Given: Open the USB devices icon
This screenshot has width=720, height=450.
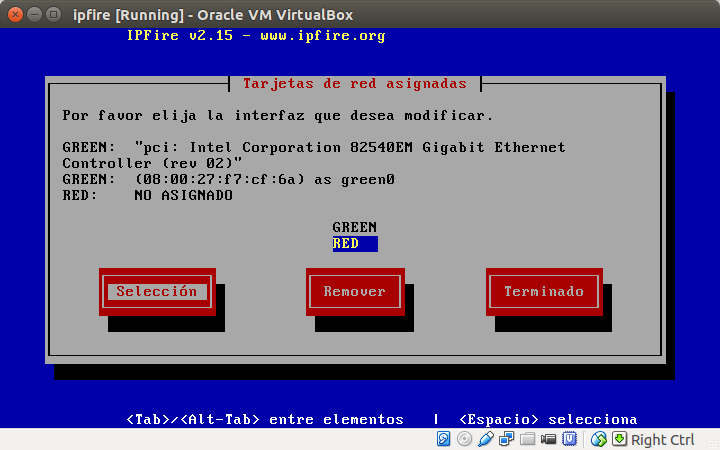Looking at the screenshot, I should click(485, 439).
